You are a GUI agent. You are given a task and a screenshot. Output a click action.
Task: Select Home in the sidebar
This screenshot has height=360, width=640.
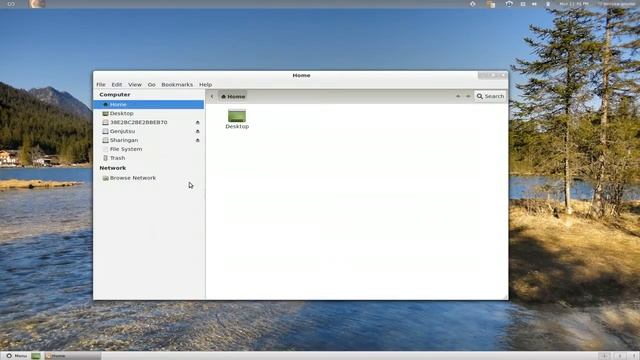click(x=149, y=104)
